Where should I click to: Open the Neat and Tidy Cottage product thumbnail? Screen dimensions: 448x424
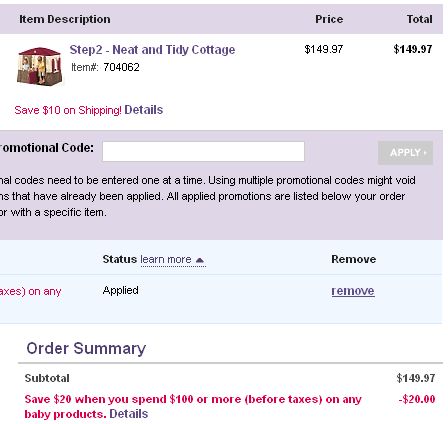(40, 66)
